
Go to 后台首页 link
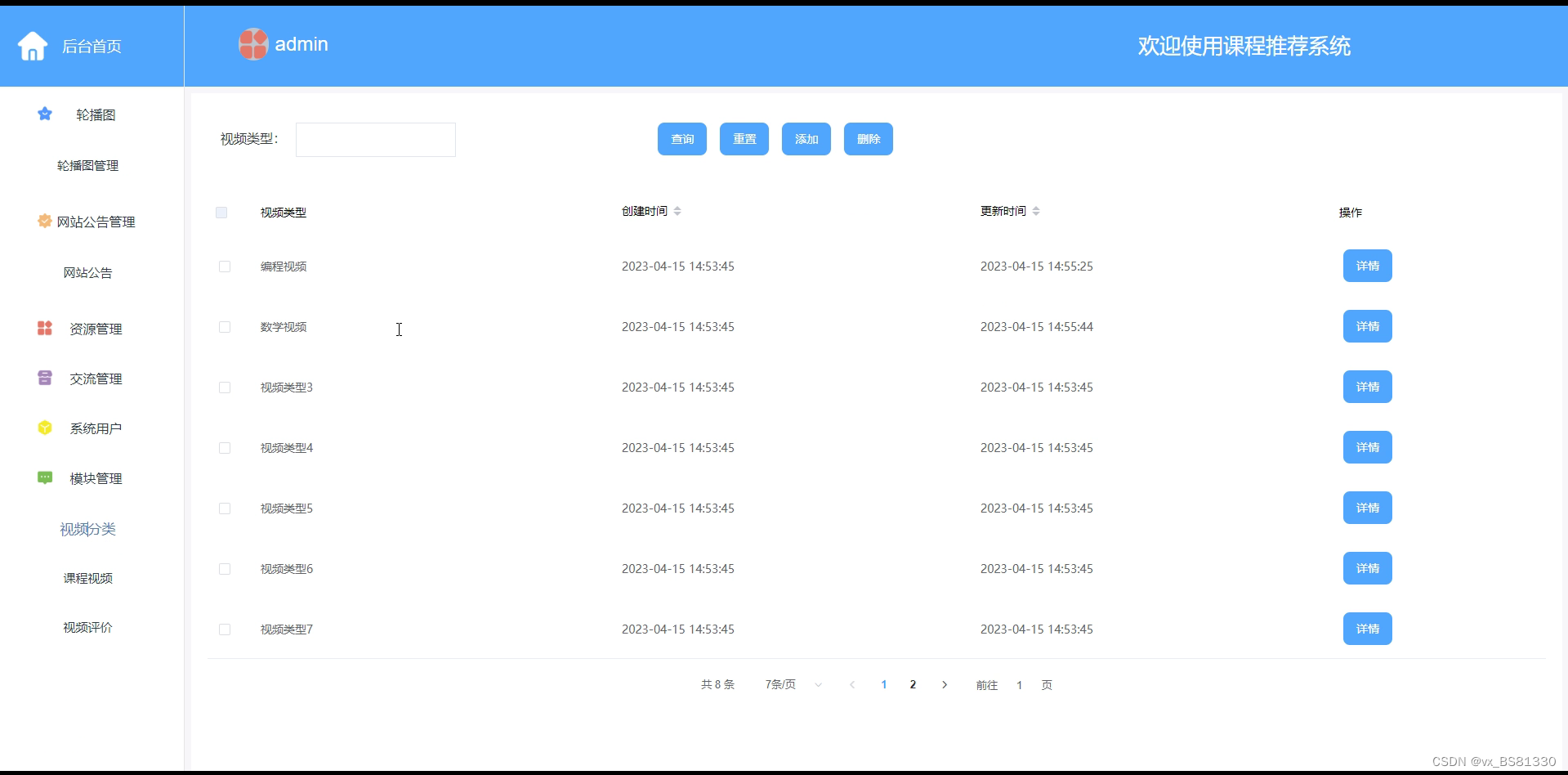[92, 47]
